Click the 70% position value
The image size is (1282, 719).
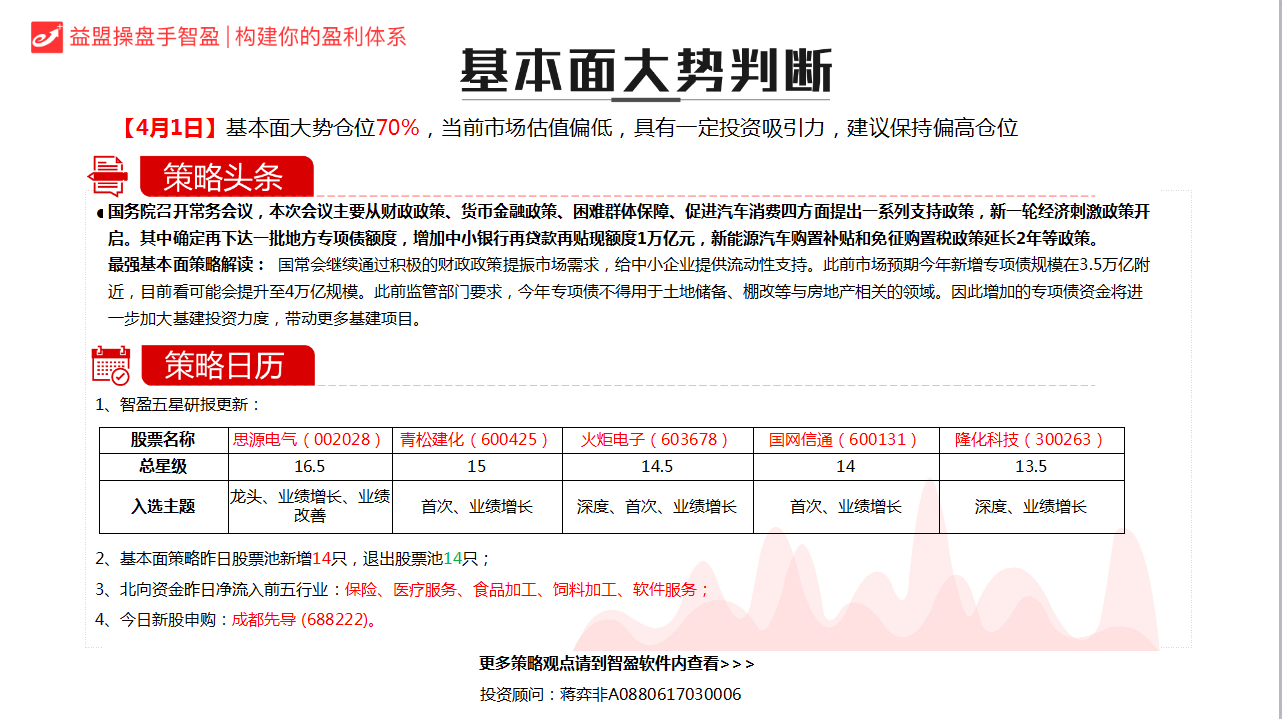tap(397, 128)
